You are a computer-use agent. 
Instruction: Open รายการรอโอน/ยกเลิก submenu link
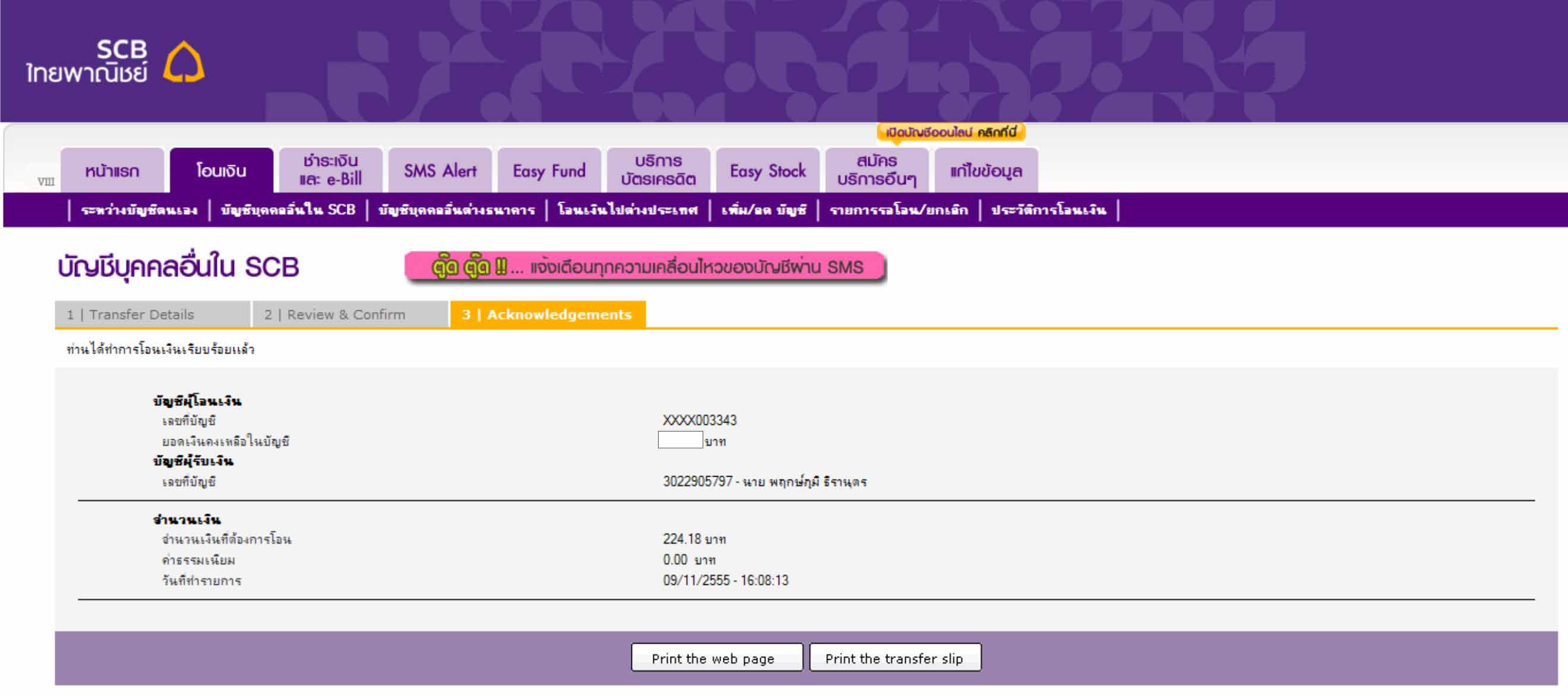point(899,210)
